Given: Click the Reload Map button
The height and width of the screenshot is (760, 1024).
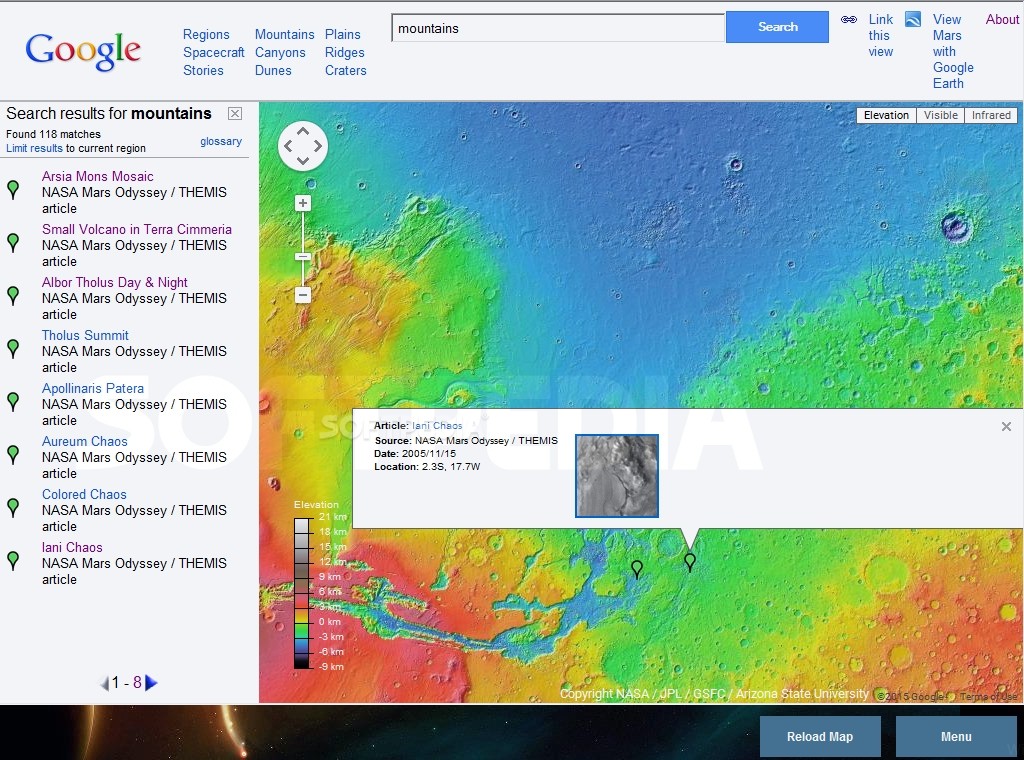Looking at the screenshot, I should pyautogui.click(x=820, y=736).
